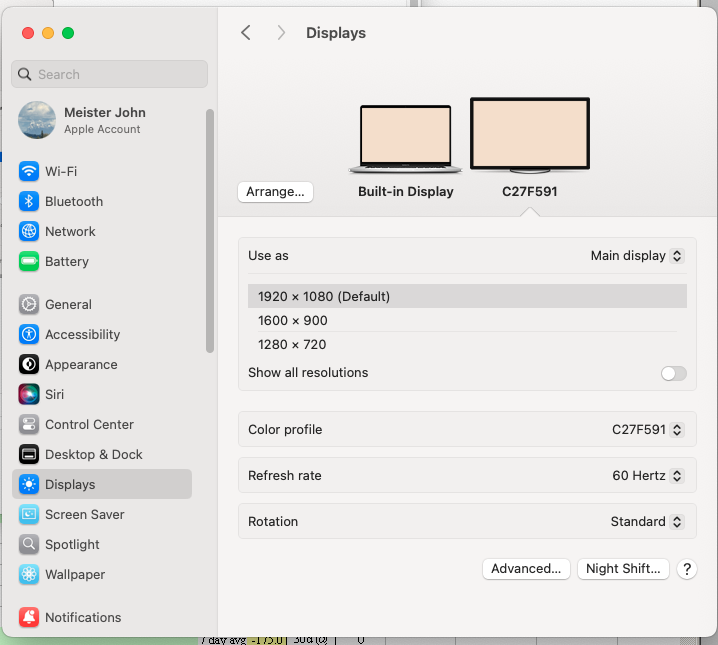Click the Wi-Fi icon in sidebar
718x645 pixels.
pyautogui.click(x=29, y=171)
